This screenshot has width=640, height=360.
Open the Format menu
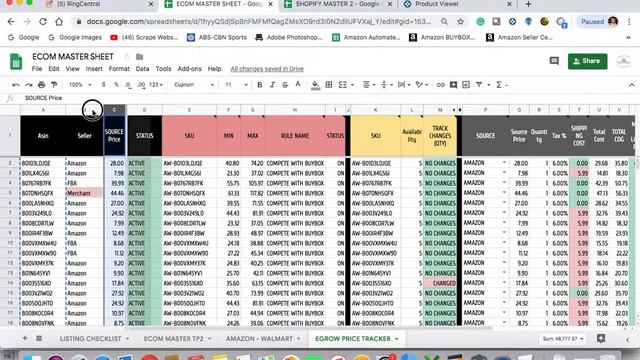(x=119, y=69)
